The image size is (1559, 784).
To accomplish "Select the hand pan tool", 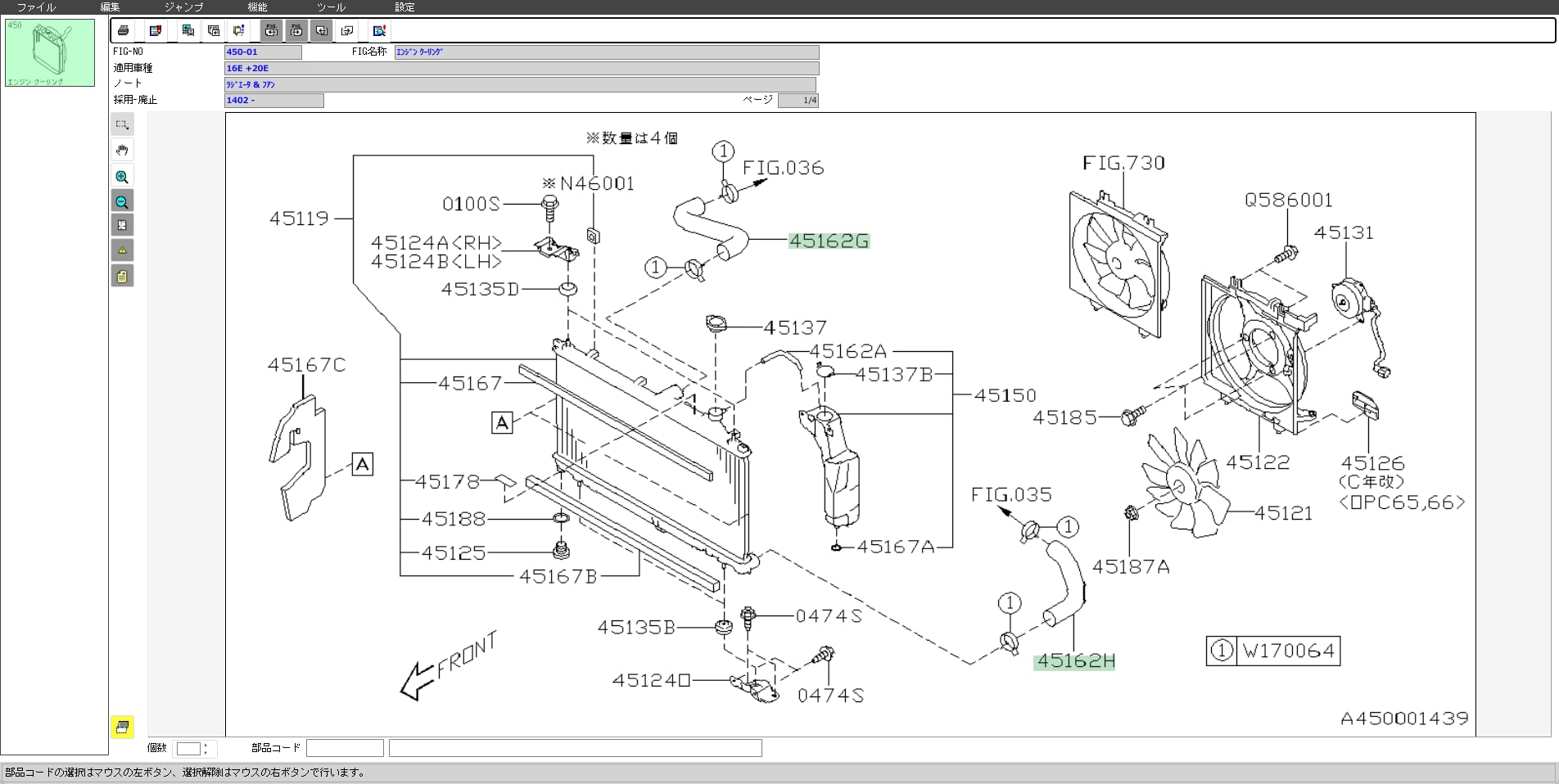I will [122, 150].
